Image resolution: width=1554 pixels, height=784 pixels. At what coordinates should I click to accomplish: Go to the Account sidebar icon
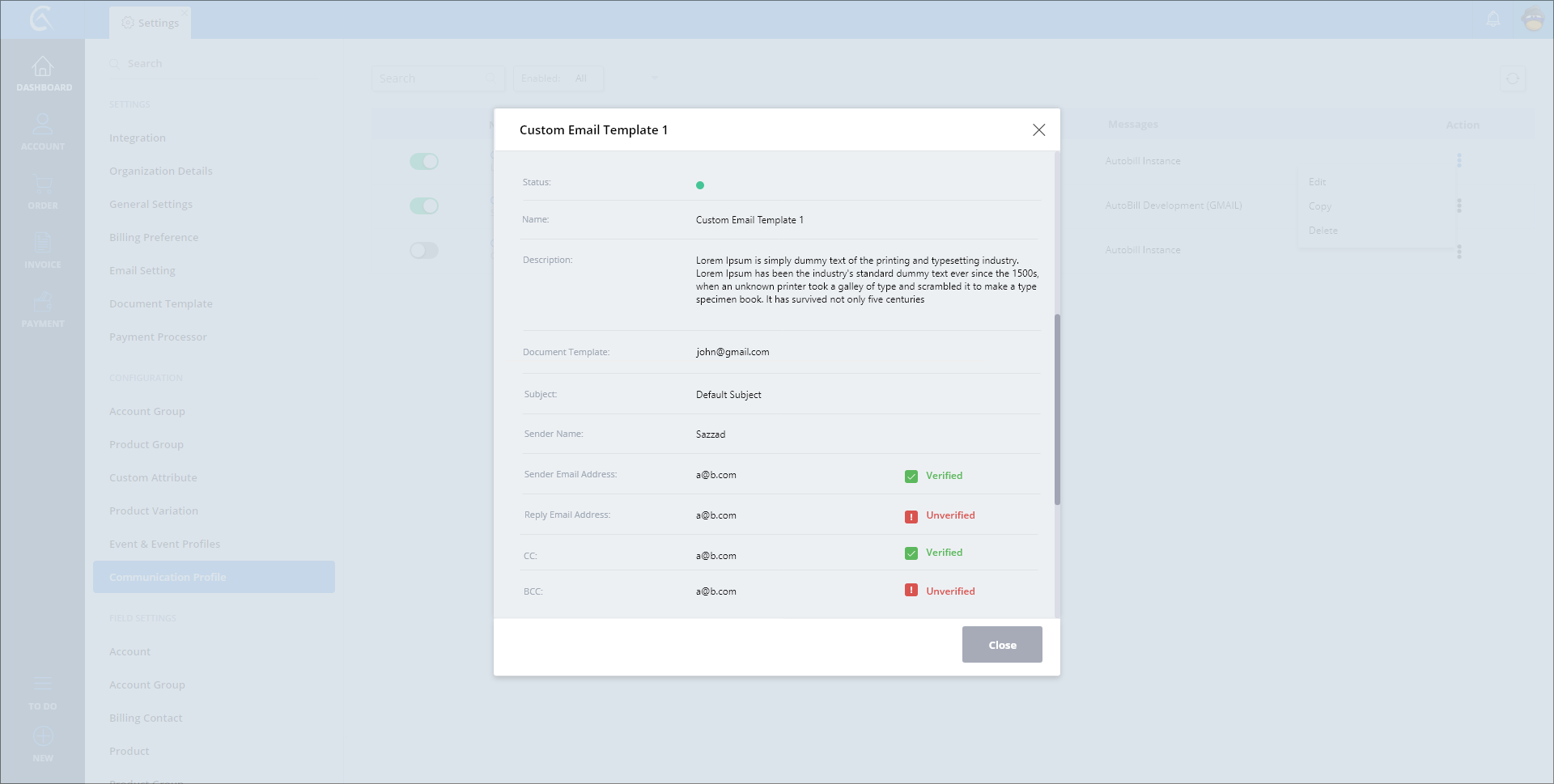point(43,125)
